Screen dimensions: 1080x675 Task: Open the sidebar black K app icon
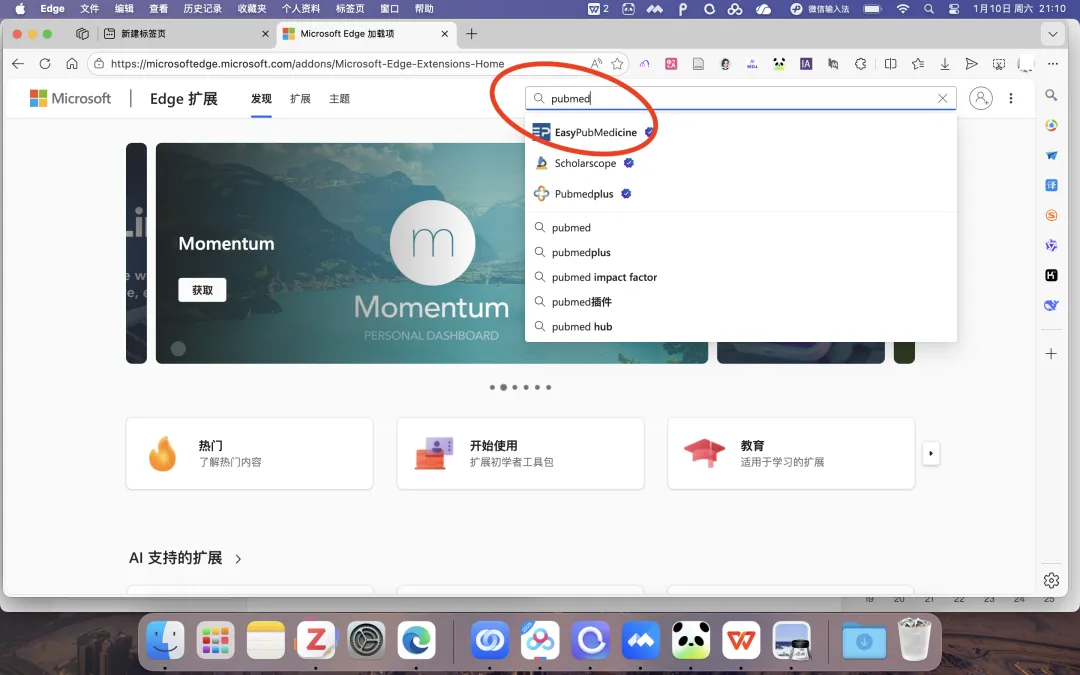click(1051, 275)
